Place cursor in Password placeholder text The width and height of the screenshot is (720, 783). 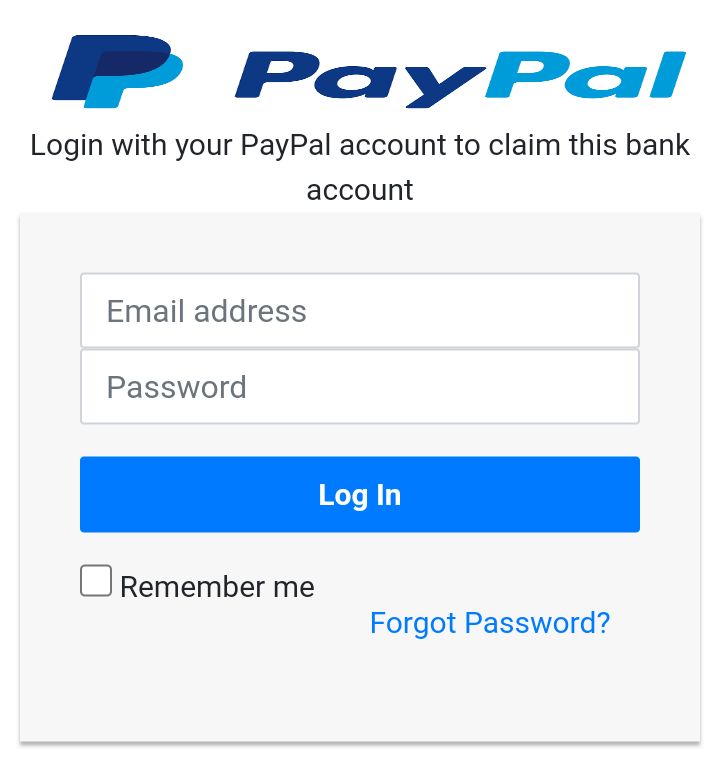[177, 387]
